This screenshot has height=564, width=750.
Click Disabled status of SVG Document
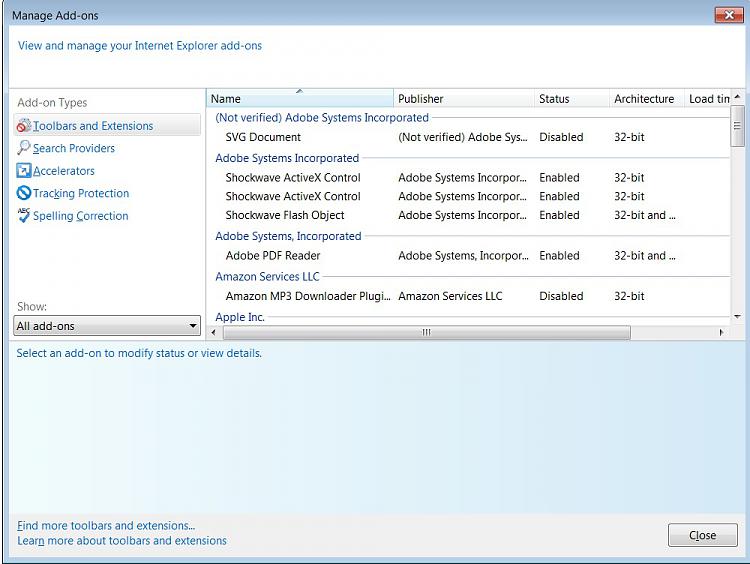(561, 137)
